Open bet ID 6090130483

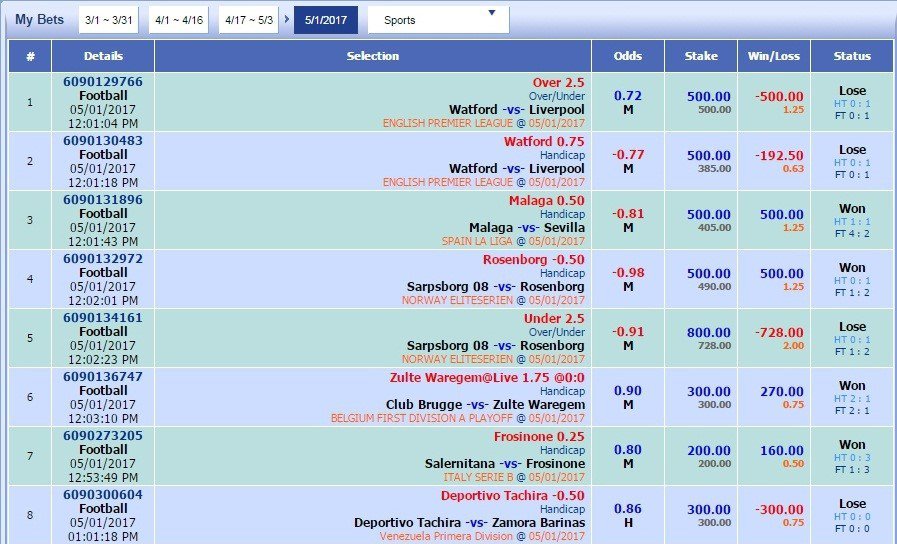pyautogui.click(x=103, y=141)
